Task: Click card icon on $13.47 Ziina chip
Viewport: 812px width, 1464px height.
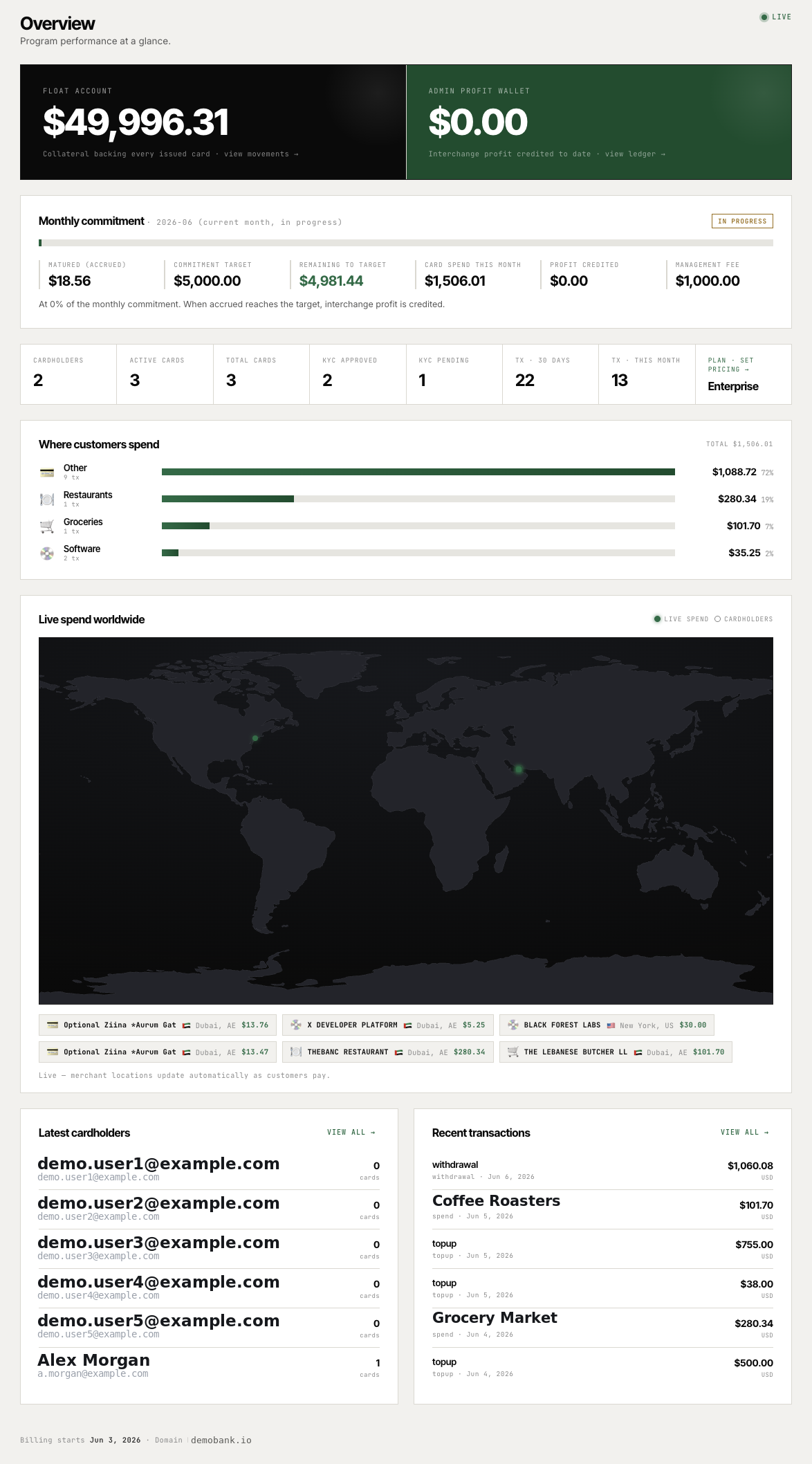Action: coord(53,1052)
